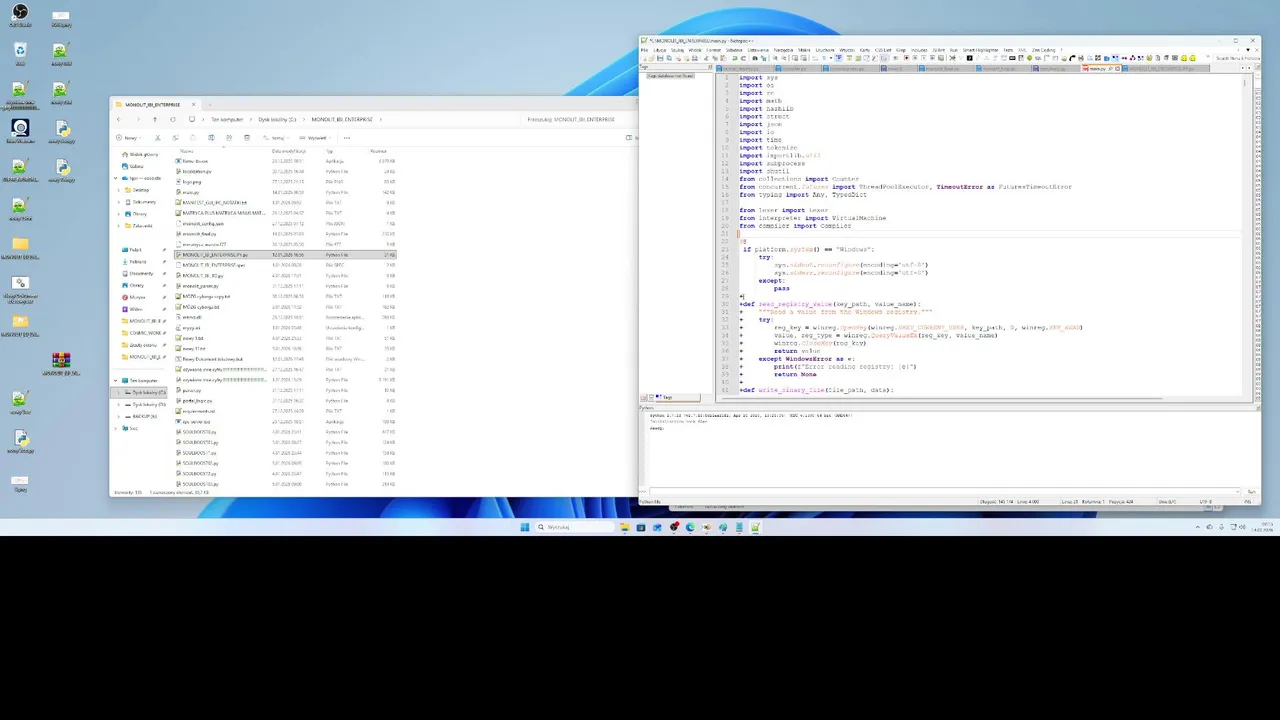The width and height of the screenshot is (1280, 720).
Task: Sort files by the Nazwa column header
Action: pos(187,151)
